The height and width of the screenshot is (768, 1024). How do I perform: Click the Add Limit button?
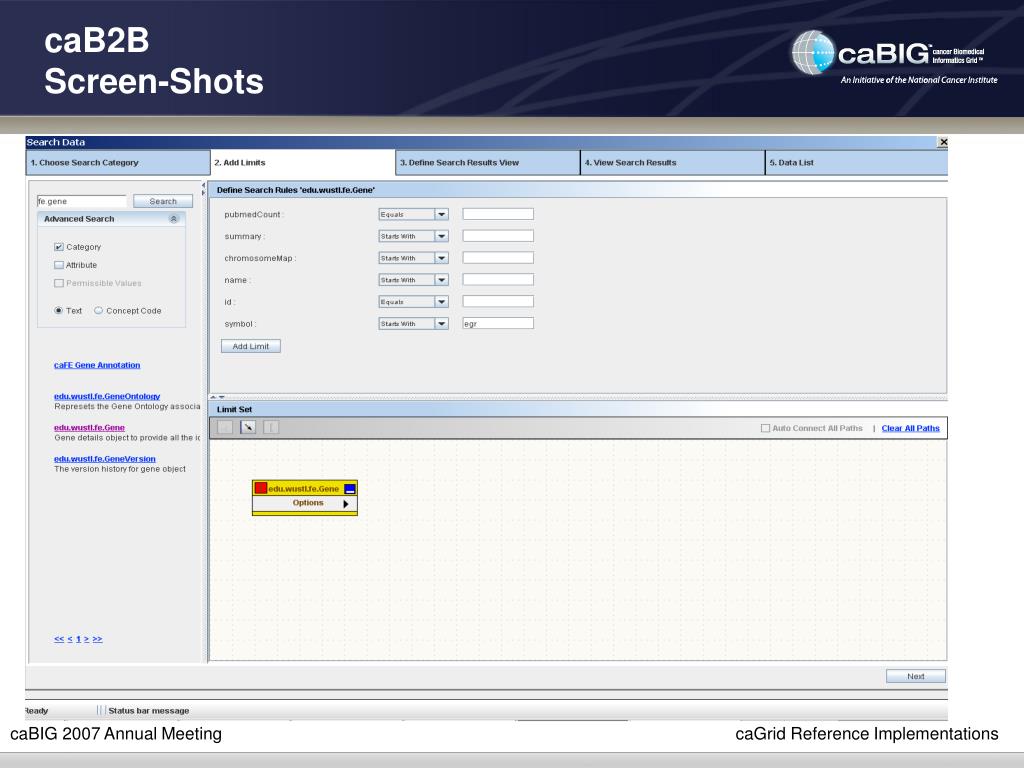pyautogui.click(x=251, y=346)
